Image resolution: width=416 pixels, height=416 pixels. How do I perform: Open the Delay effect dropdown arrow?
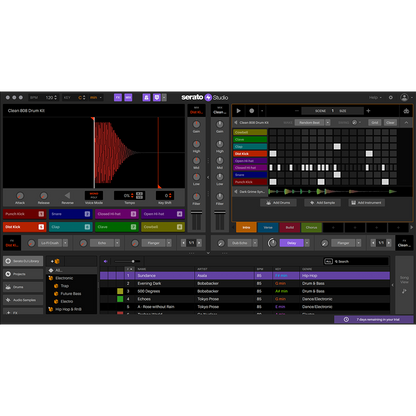pyautogui.click(x=307, y=243)
